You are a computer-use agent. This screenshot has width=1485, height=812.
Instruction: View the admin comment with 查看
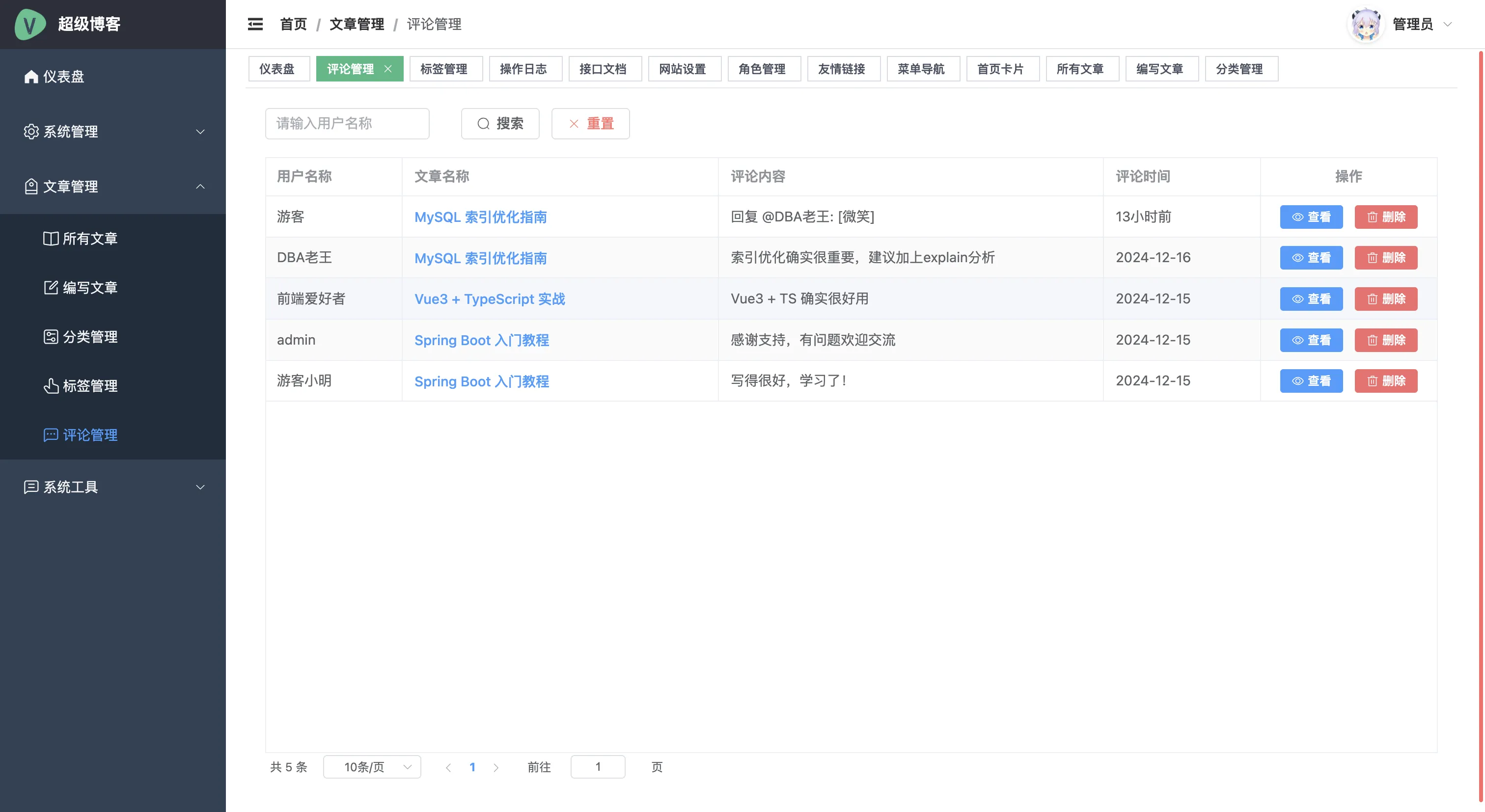pyautogui.click(x=1312, y=340)
